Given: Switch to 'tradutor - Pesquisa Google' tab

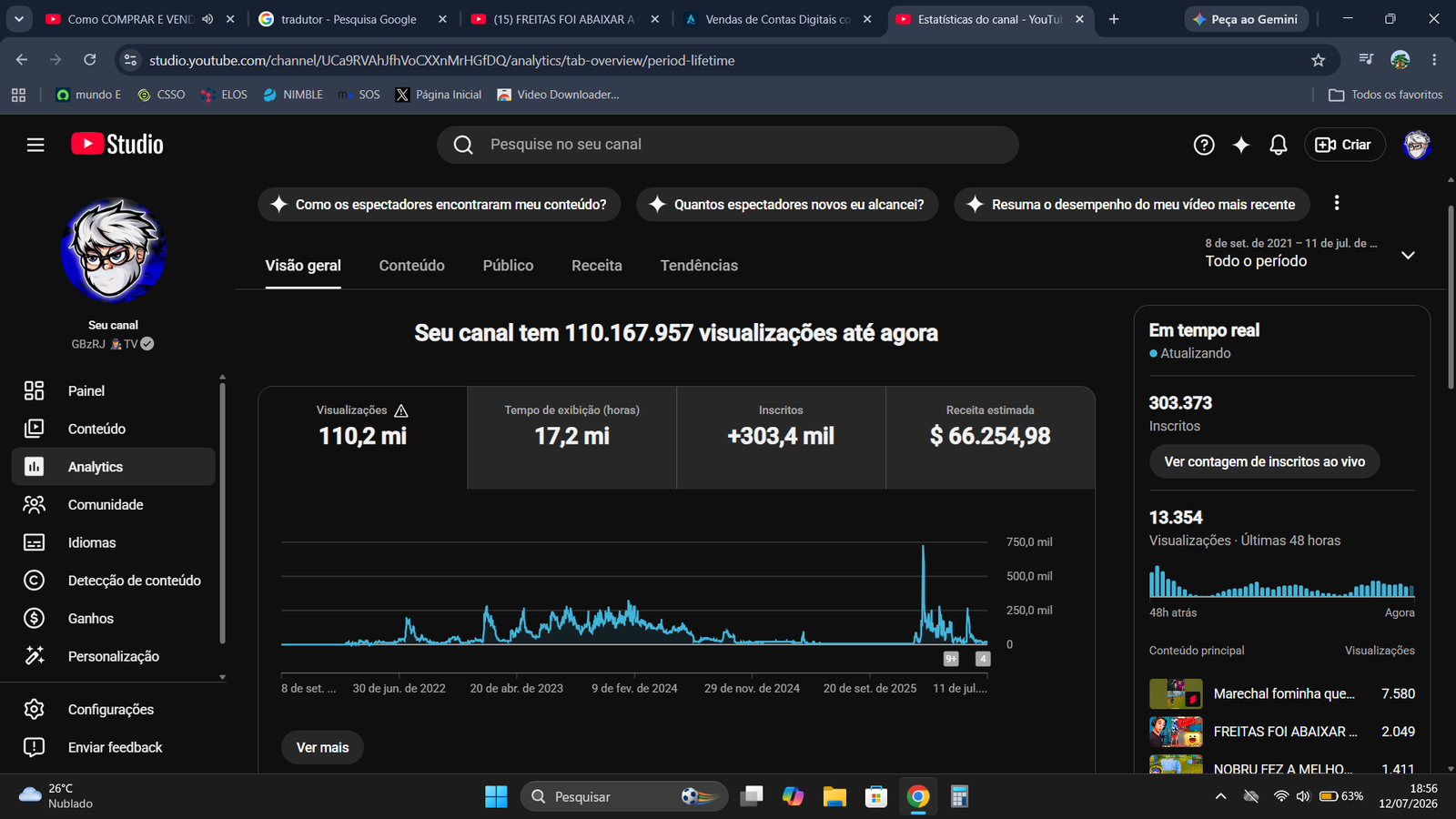Looking at the screenshot, I should (352, 19).
